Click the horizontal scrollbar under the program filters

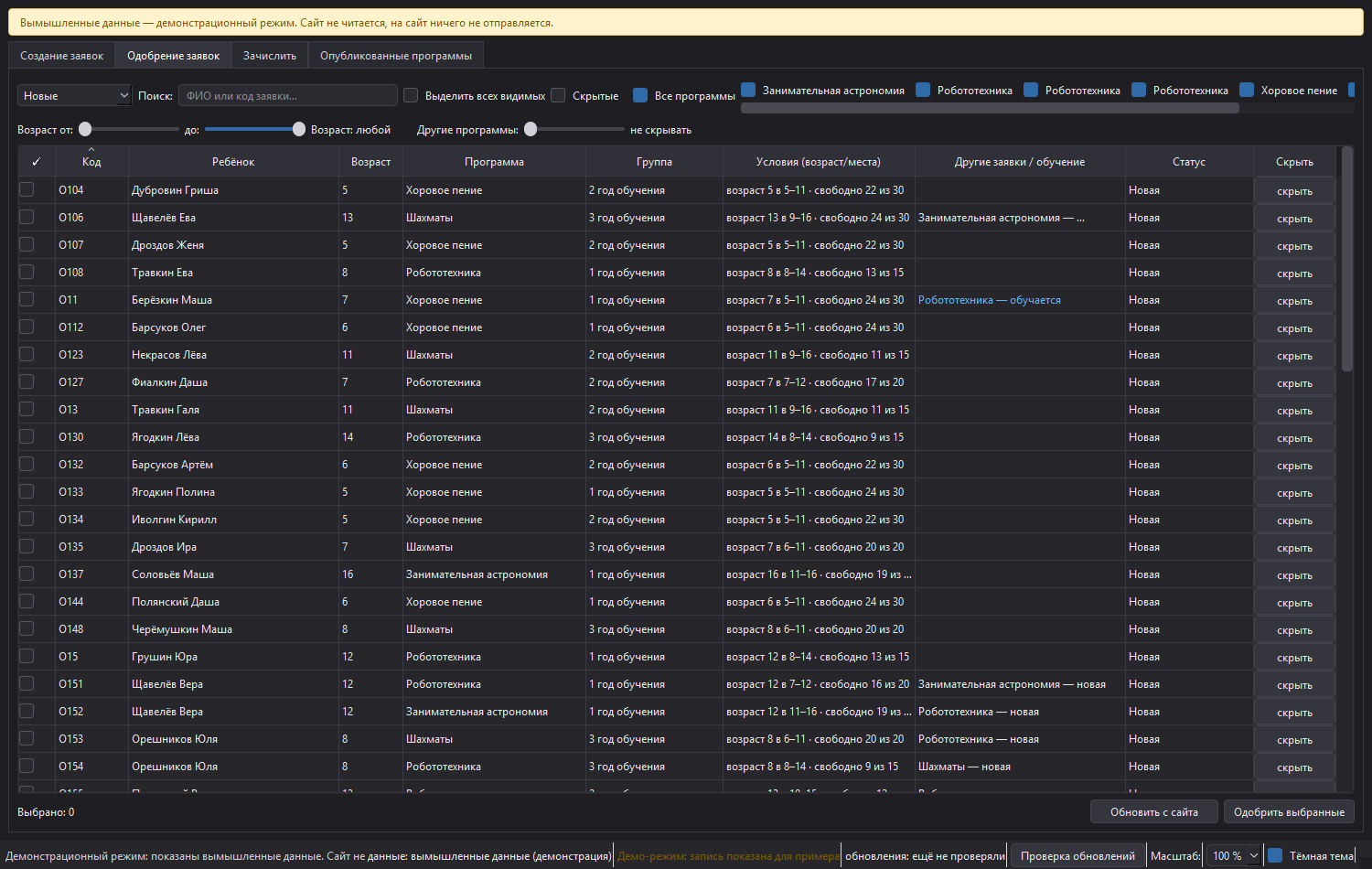tap(990, 108)
